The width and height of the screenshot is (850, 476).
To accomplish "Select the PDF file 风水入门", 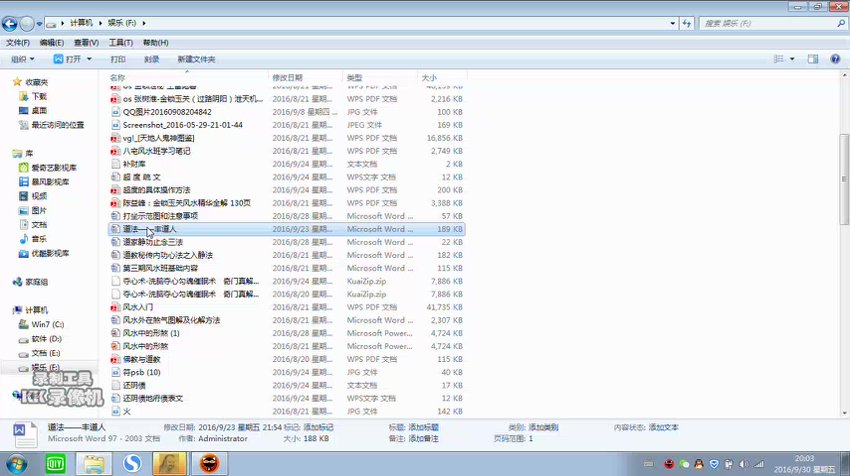I will click(138, 307).
